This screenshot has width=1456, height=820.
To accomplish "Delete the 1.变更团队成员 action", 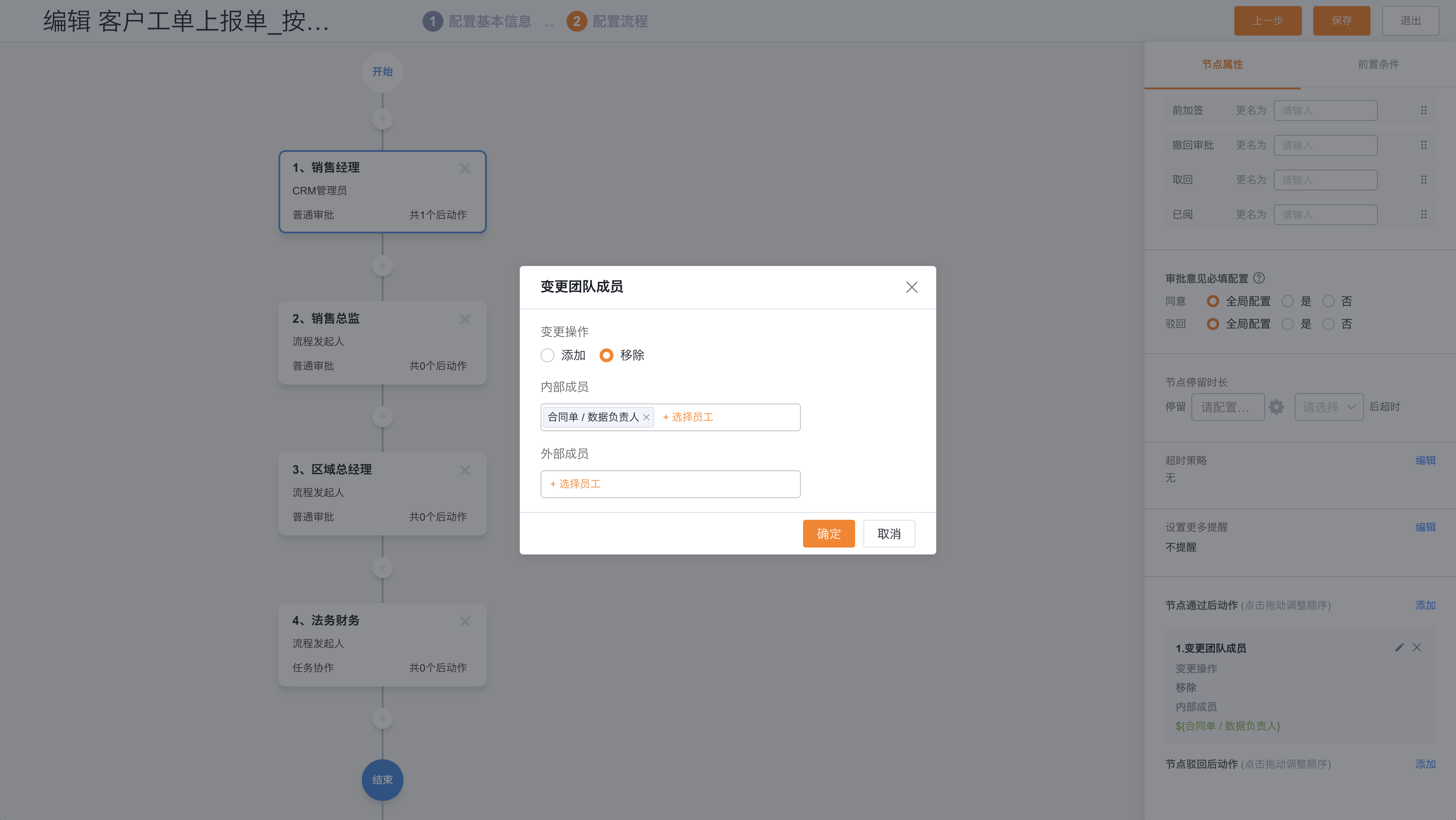I will (x=1417, y=648).
